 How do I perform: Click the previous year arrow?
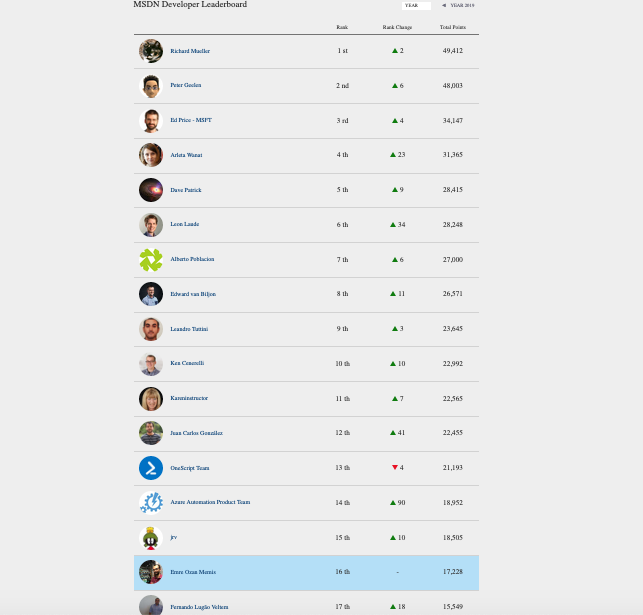[444, 5]
